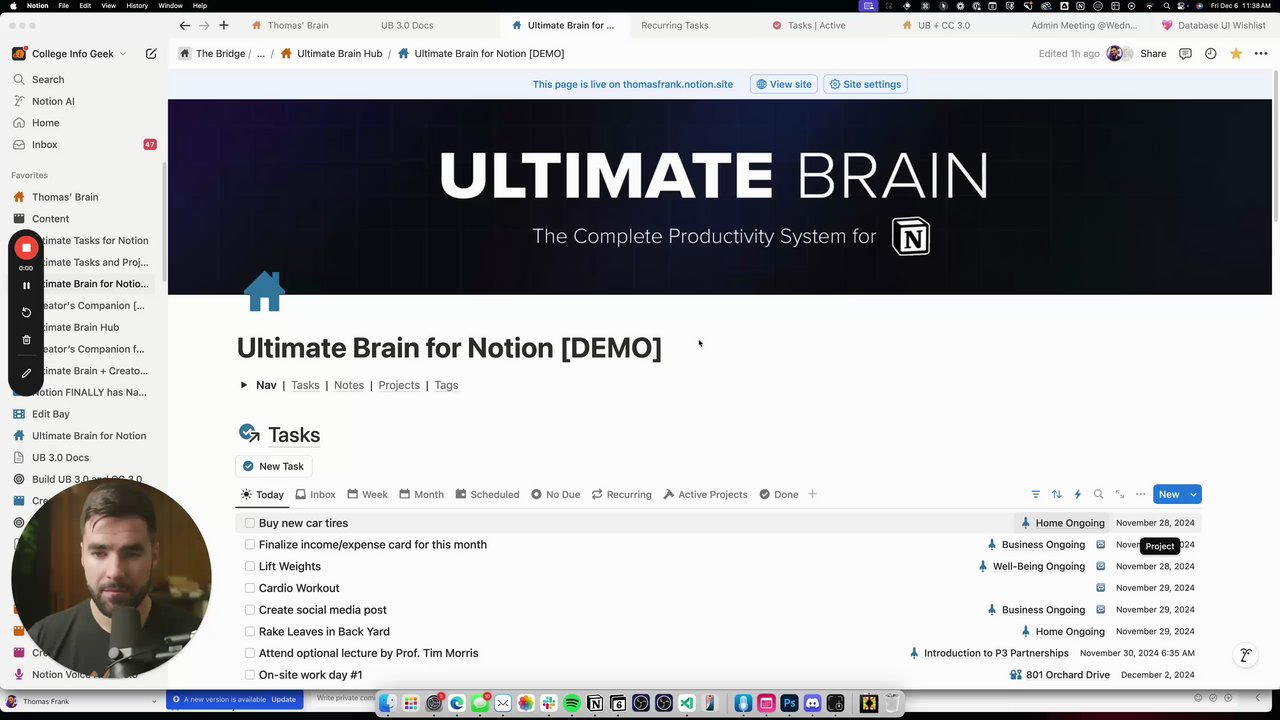Open the College Info Geek workspace switcher
Image resolution: width=1280 pixels, height=720 pixels.
70,54
